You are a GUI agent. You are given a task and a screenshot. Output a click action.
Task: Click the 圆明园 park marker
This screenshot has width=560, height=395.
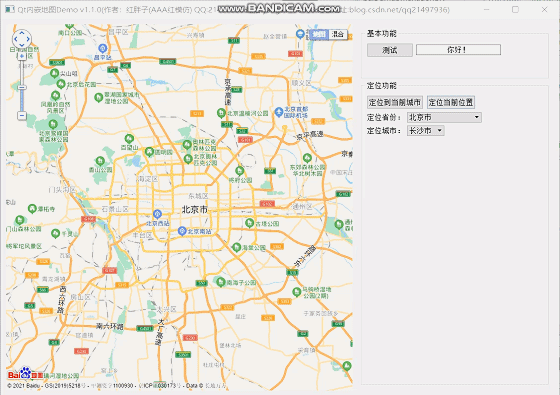pyautogui.click(x=149, y=152)
